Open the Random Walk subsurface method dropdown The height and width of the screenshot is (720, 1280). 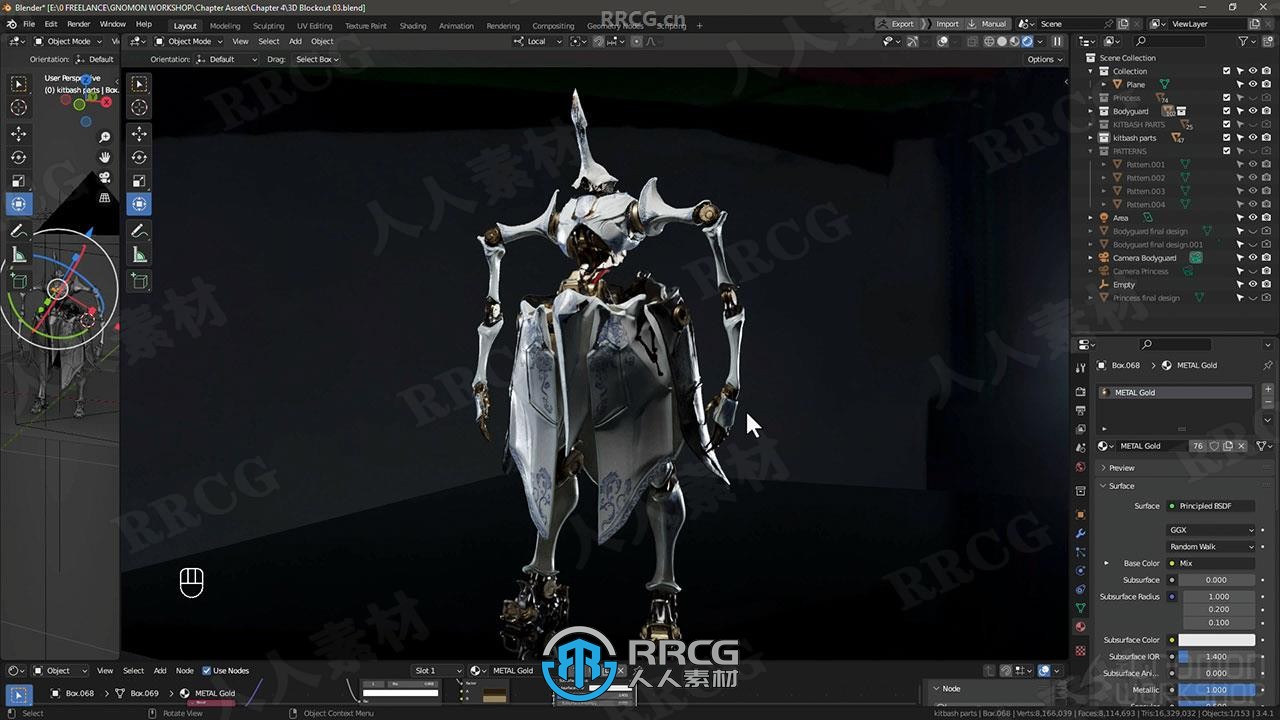(1210, 547)
